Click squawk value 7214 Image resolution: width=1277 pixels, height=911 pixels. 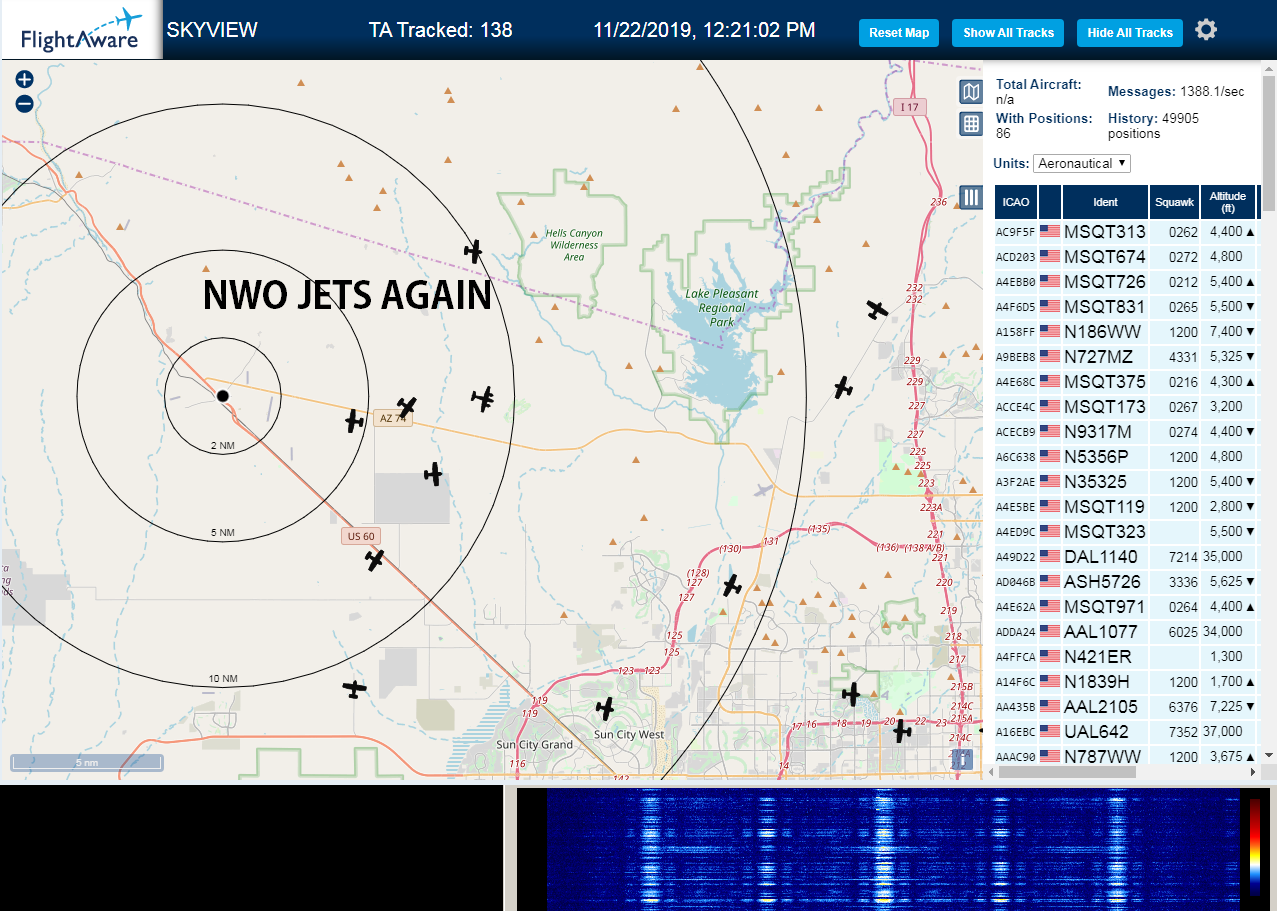click(1183, 557)
